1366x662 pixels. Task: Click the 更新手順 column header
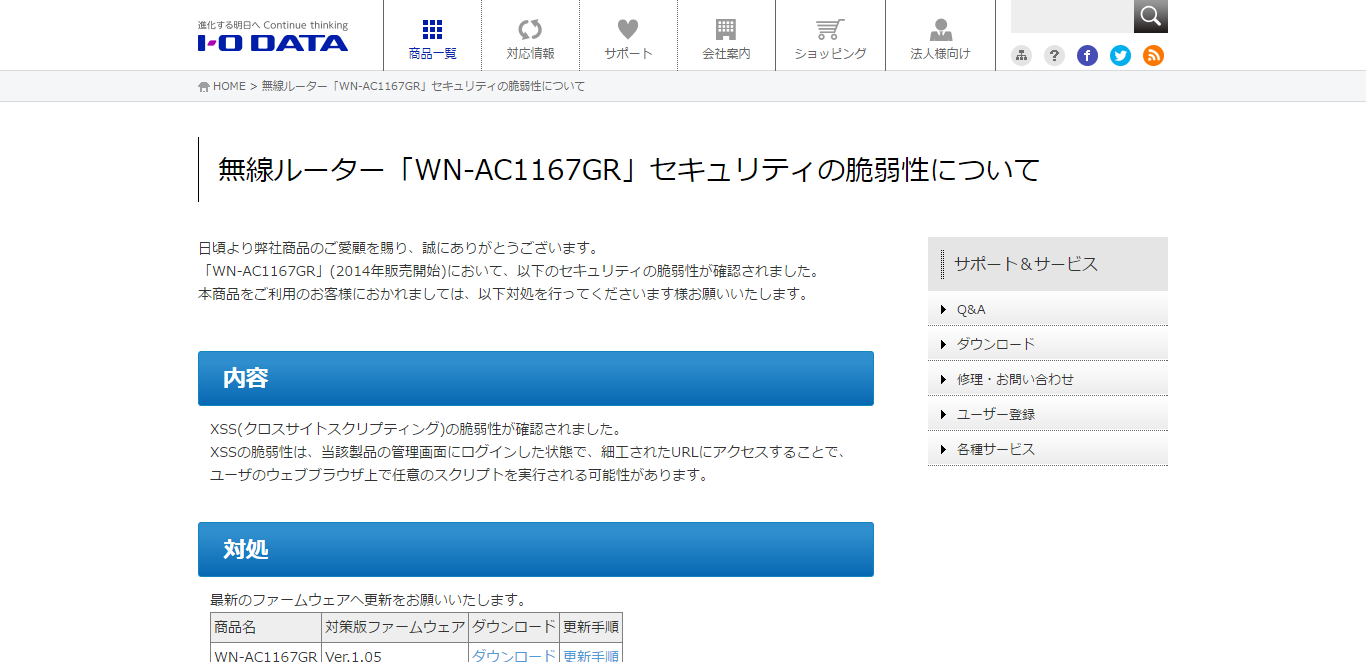[591, 628]
